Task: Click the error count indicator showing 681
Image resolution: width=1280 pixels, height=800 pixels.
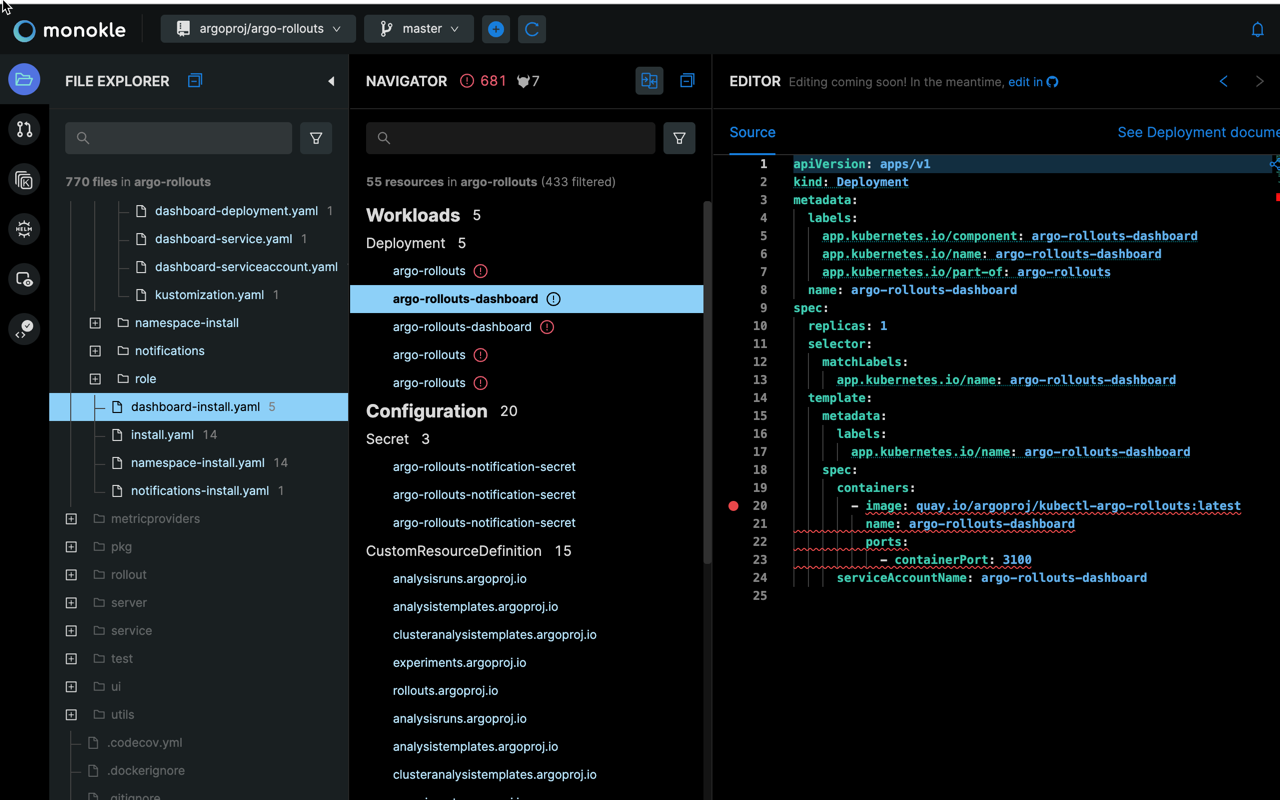Action: 484,81
